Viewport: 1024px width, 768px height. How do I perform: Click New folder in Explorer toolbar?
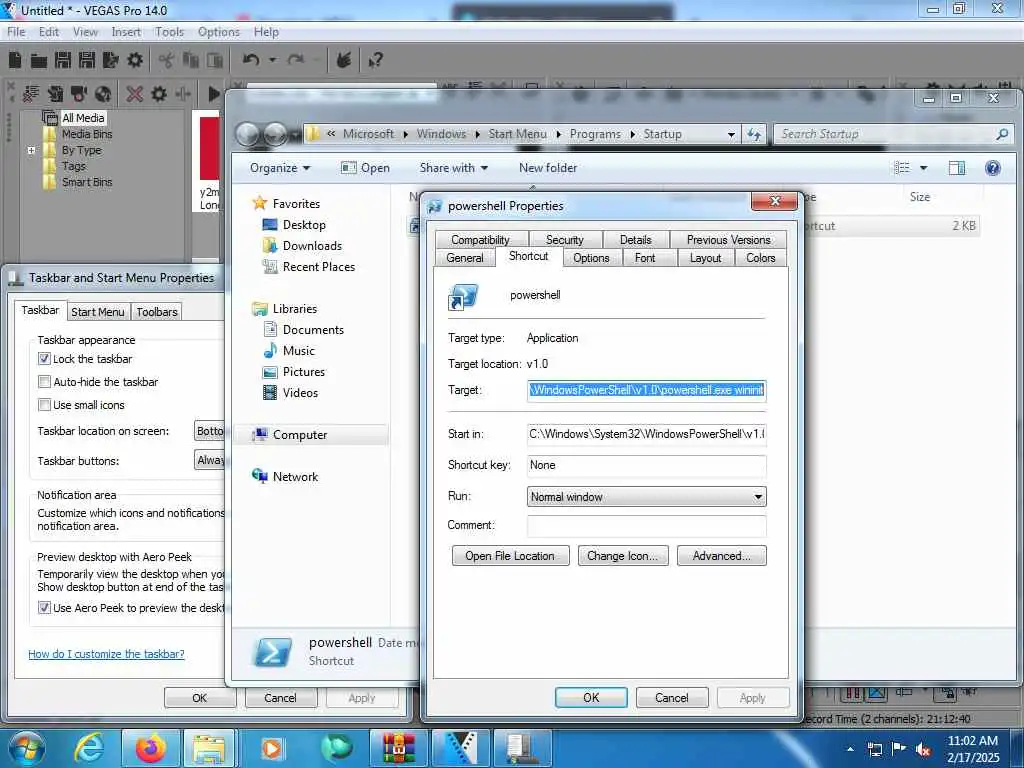(x=548, y=168)
